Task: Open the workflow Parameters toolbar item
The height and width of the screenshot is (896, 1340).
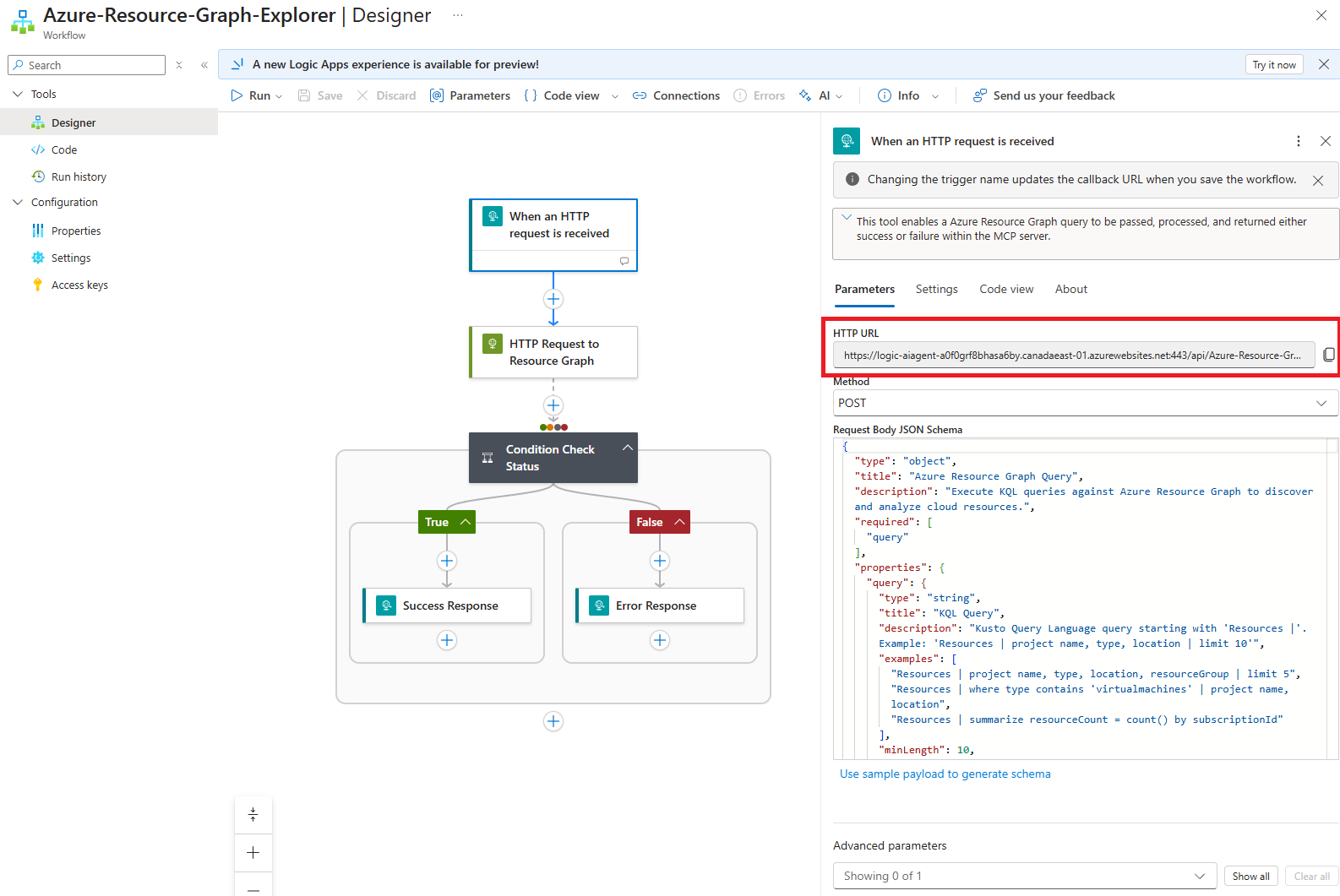Action: point(470,95)
